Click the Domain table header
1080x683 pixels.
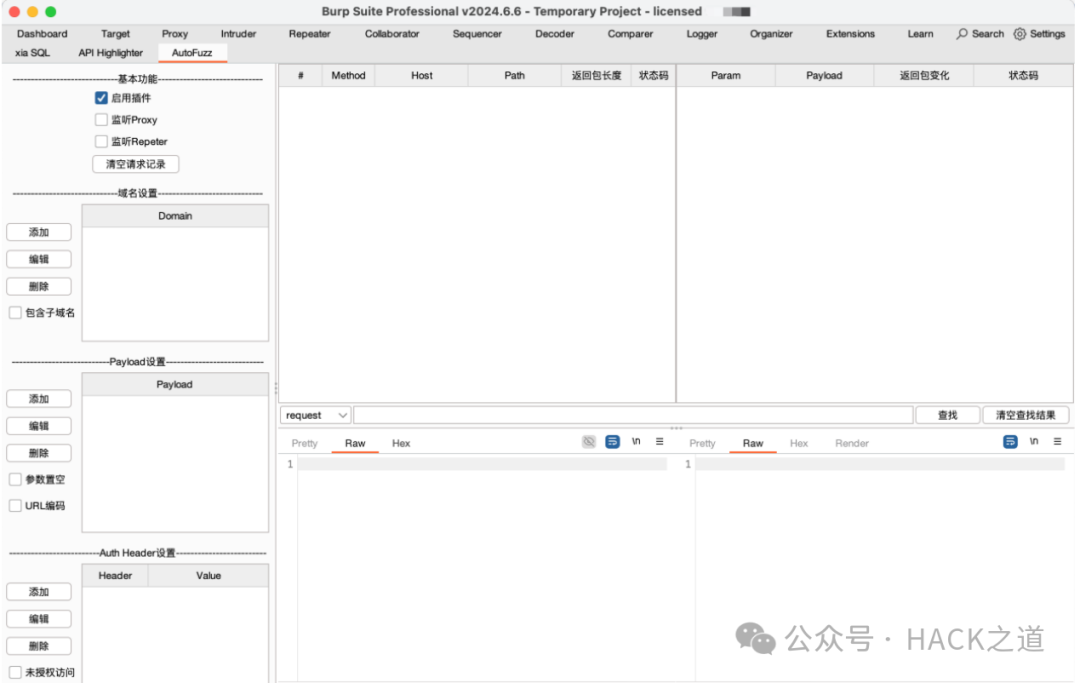coord(175,216)
